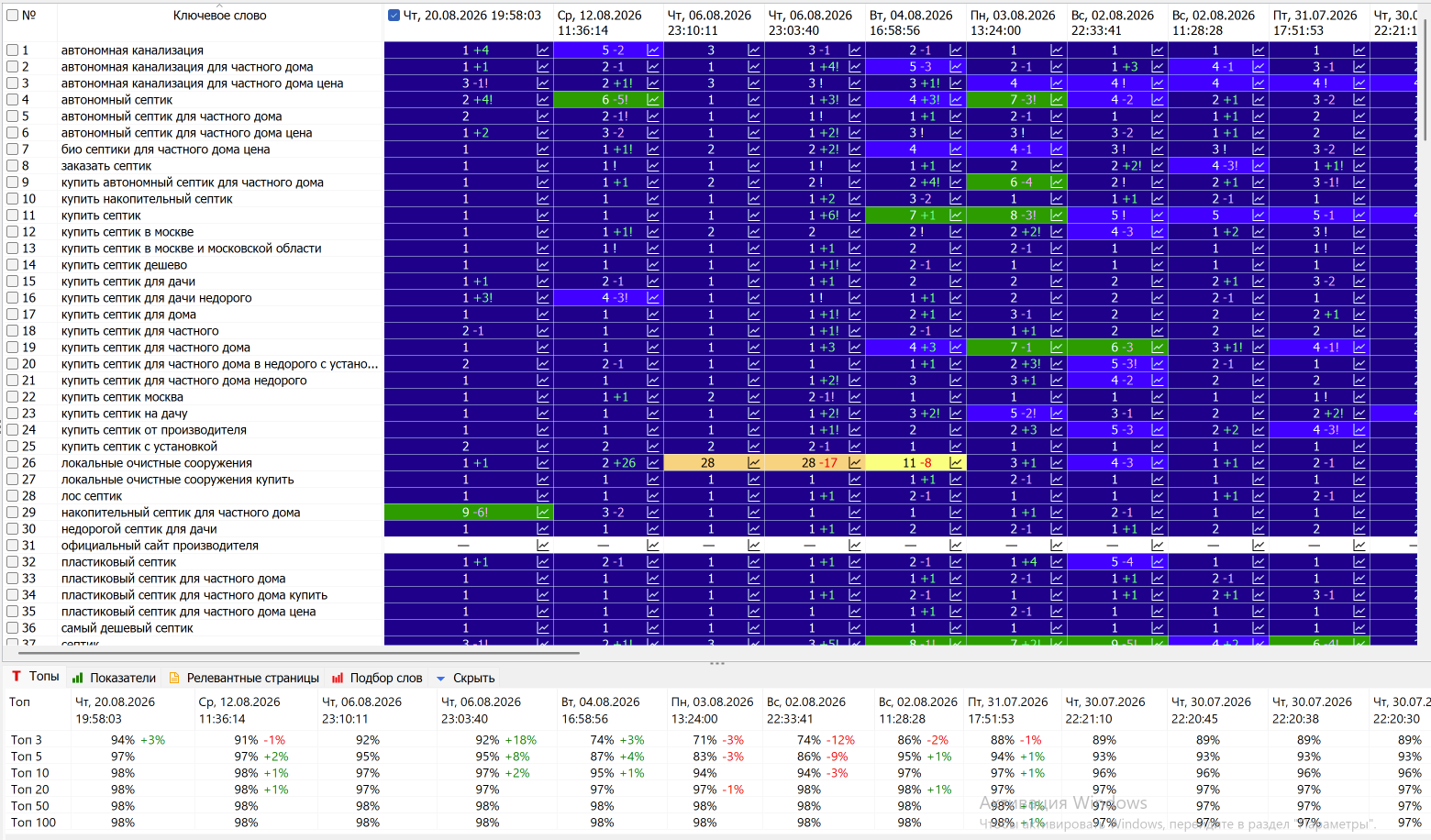Click the 'Топ 100' row label in the bottom table
Screen dimensions: 1431x840
pos(34,823)
